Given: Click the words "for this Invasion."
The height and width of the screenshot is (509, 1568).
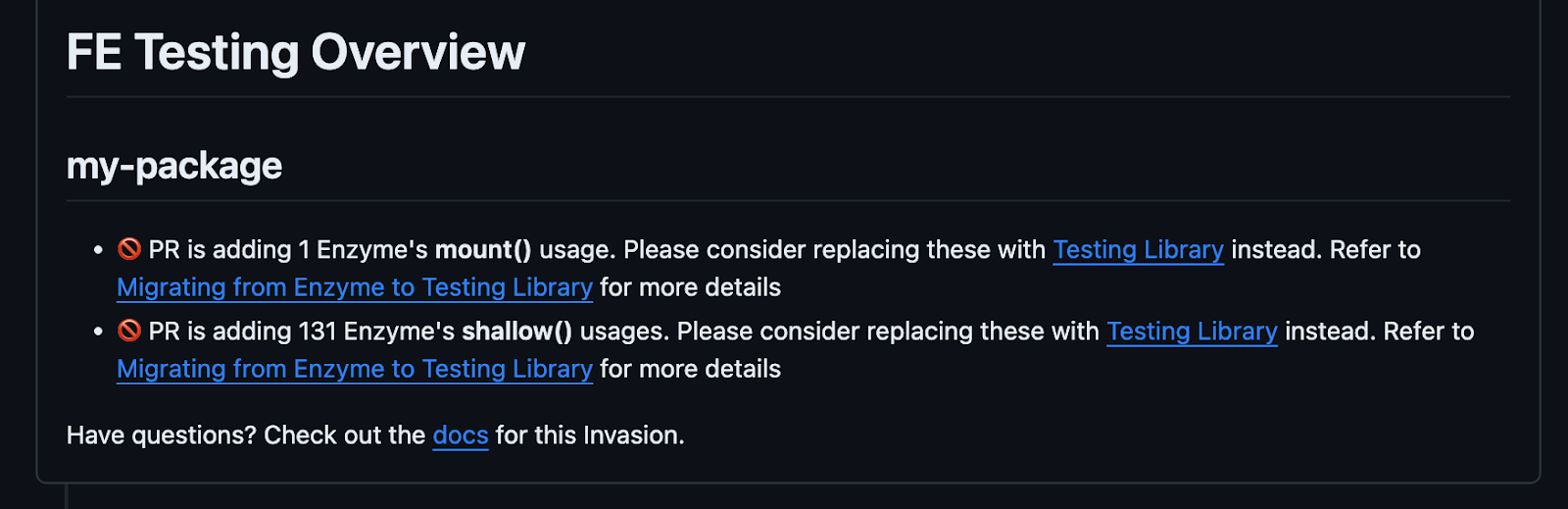Looking at the screenshot, I should [589, 435].
